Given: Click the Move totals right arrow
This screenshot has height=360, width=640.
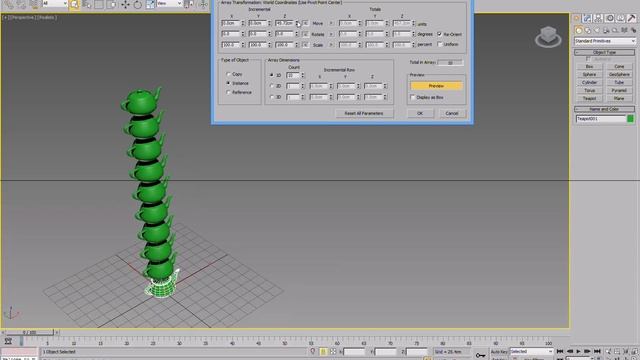Looking at the screenshot, I should point(331,23).
